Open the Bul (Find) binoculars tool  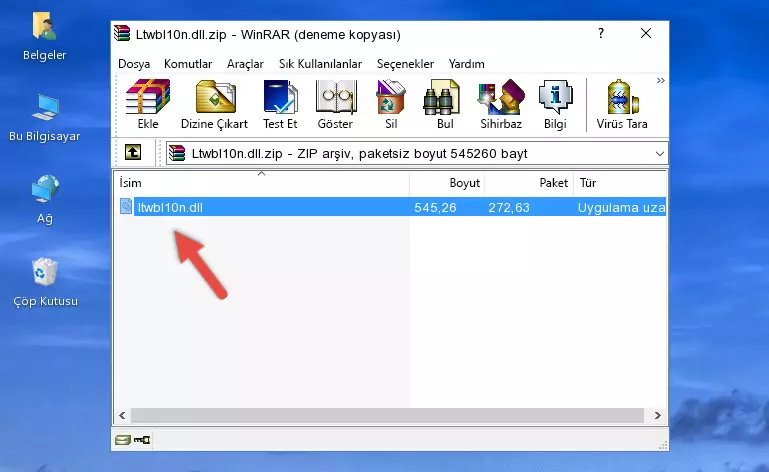point(445,104)
